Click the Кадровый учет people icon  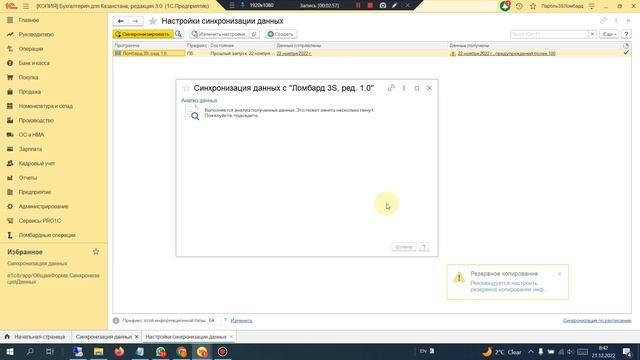[10, 163]
